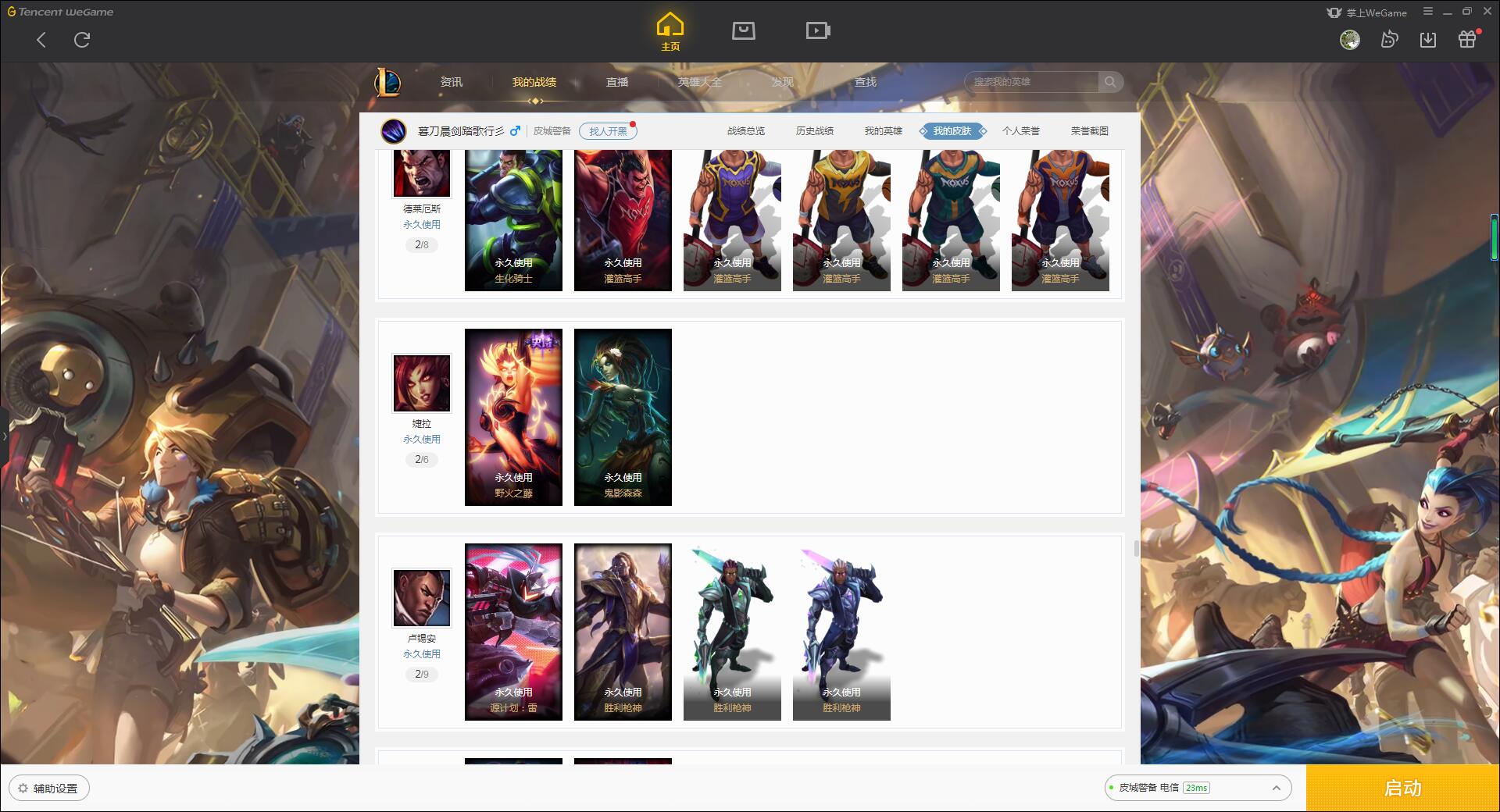This screenshot has height=812, width=1500.
Task: Select the 我的战绩 menu item
Action: (534, 82)
